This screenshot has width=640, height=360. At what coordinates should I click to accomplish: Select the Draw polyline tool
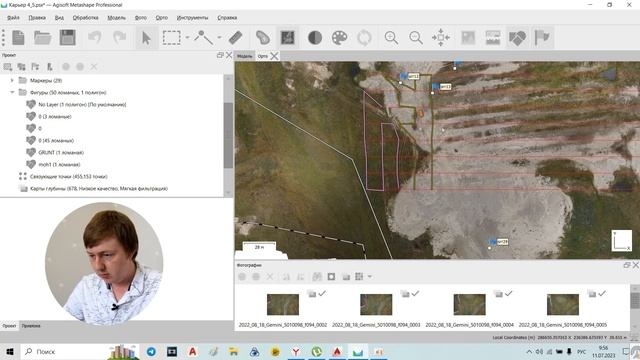coord(203,38)
